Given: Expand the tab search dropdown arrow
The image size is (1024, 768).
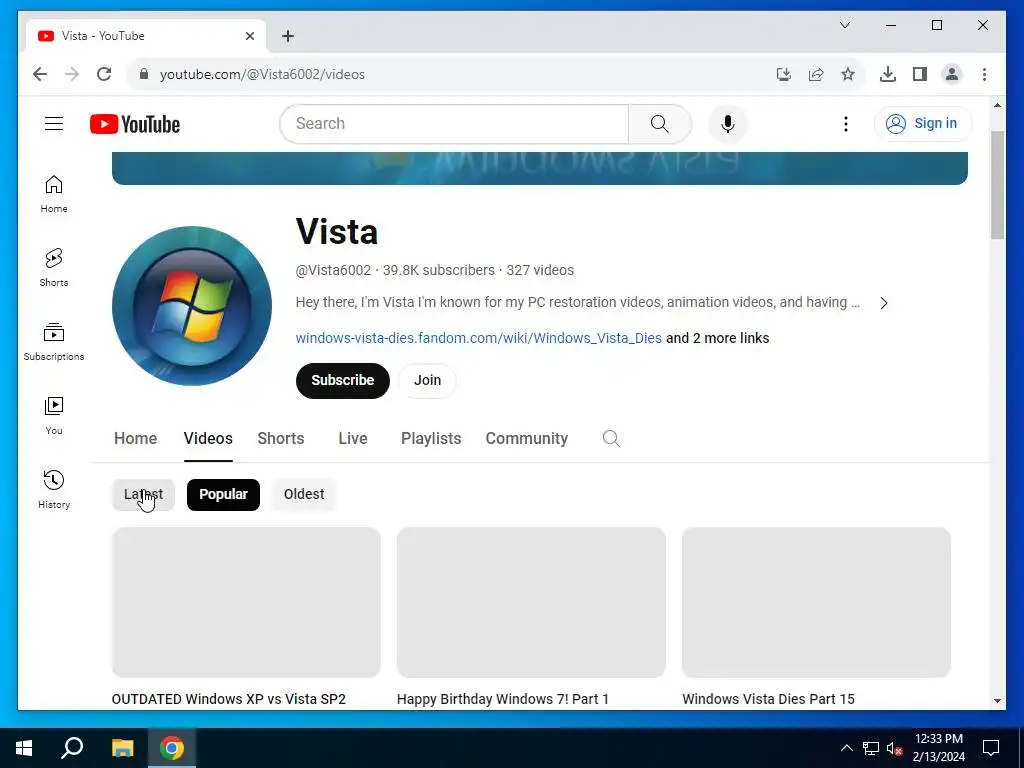Looking at the screenshot, I should pos(845,25).
